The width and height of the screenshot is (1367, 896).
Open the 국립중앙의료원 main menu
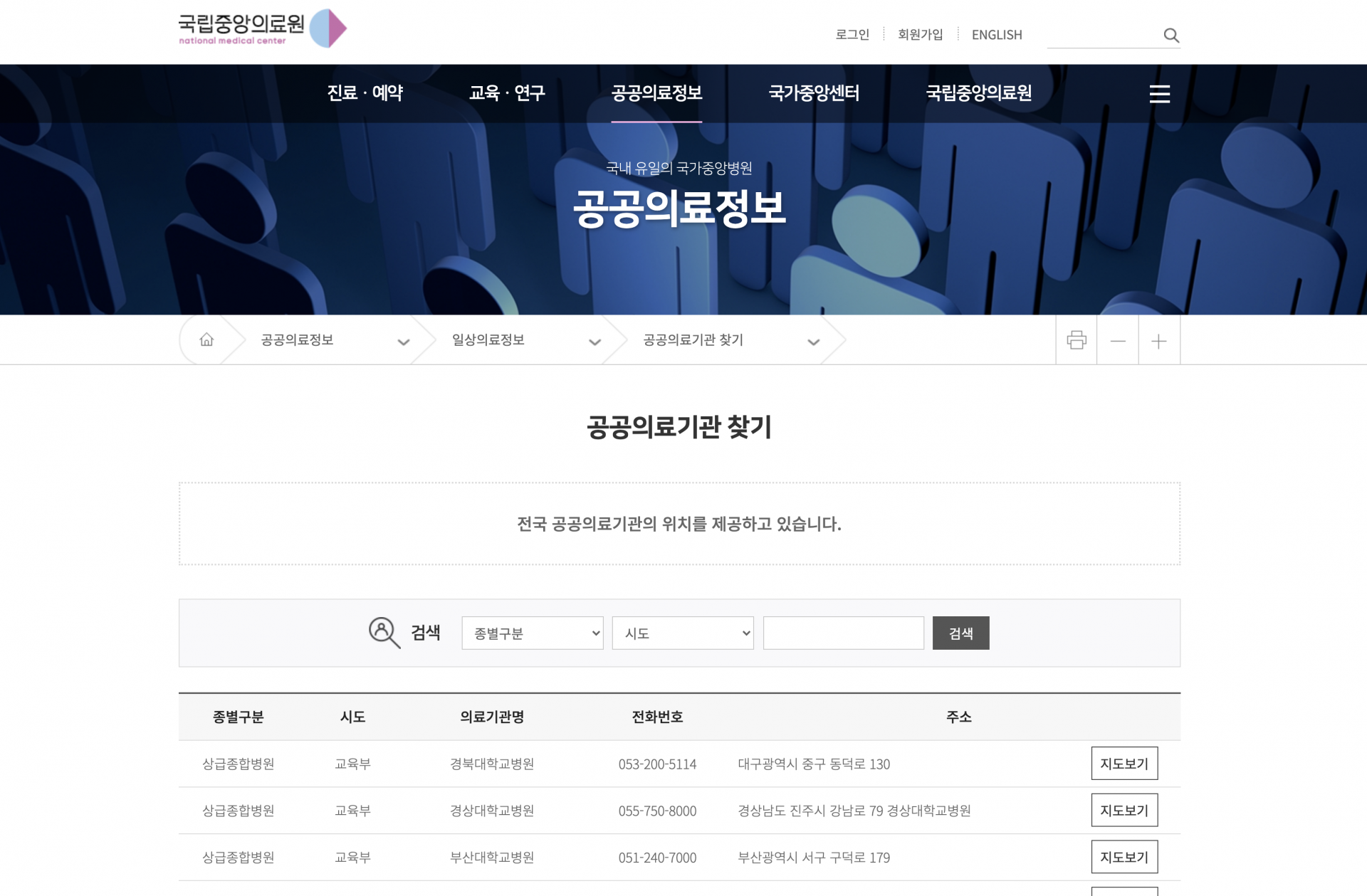click(979, 93)
